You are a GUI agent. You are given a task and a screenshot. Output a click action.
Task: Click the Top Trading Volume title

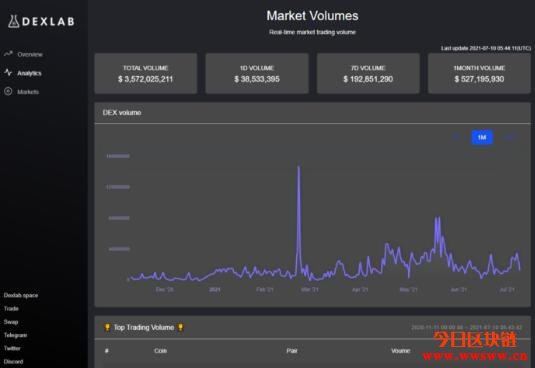144,327
